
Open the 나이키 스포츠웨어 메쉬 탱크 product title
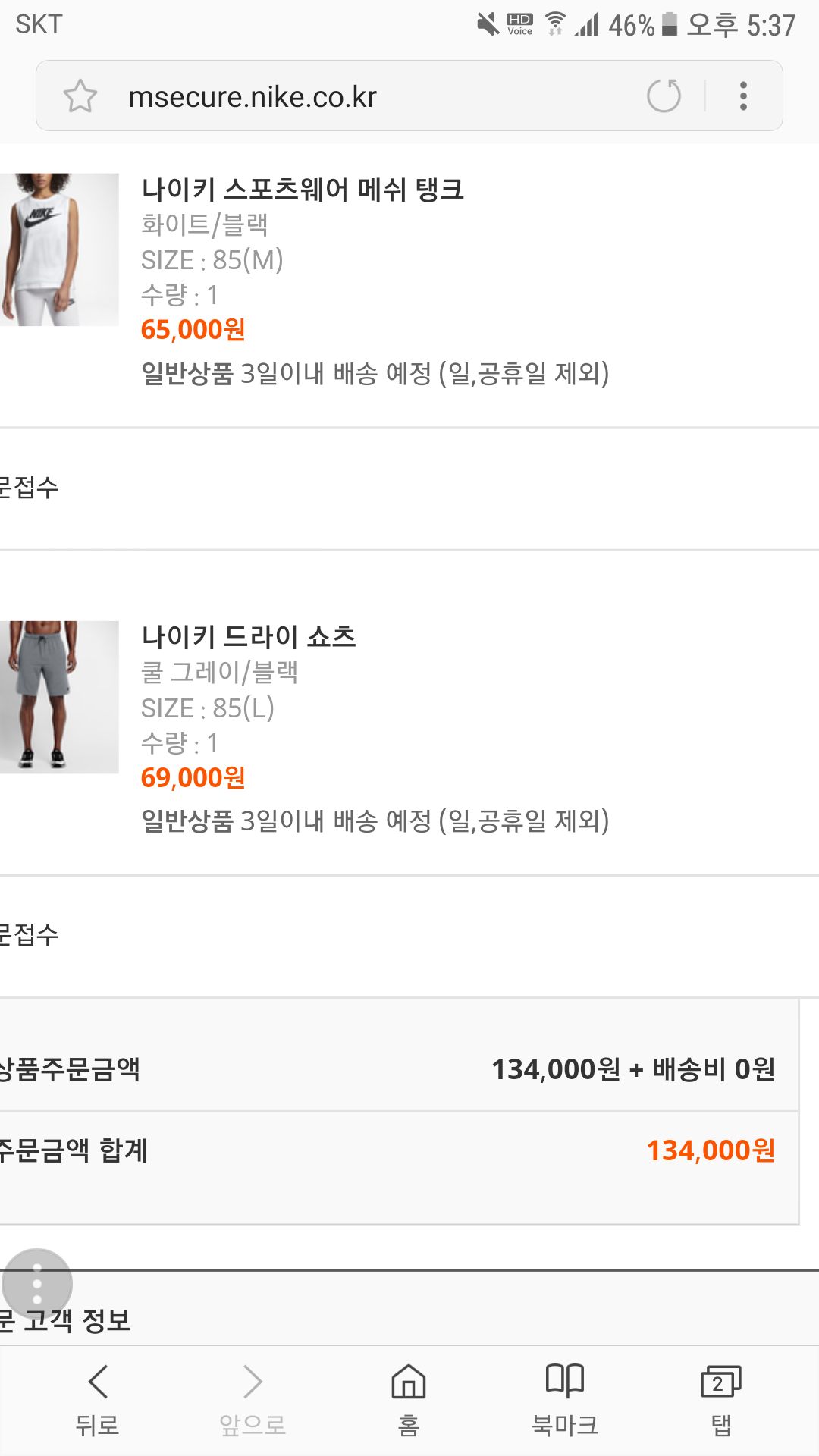click(x=303, y=189)
